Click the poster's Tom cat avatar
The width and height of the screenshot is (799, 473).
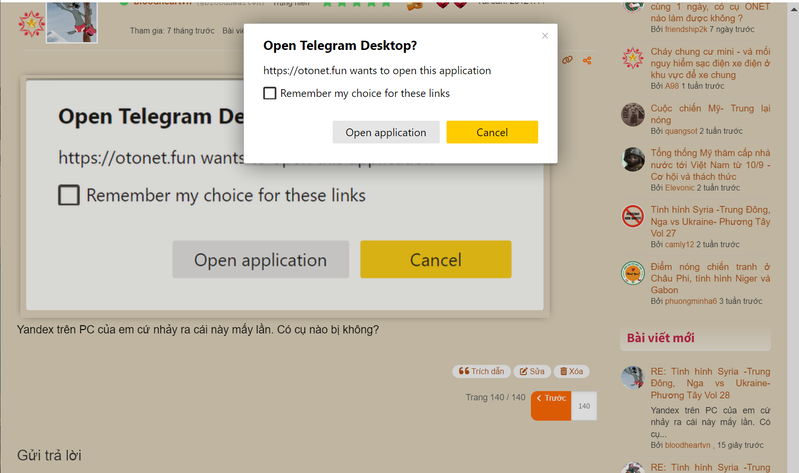71,21
